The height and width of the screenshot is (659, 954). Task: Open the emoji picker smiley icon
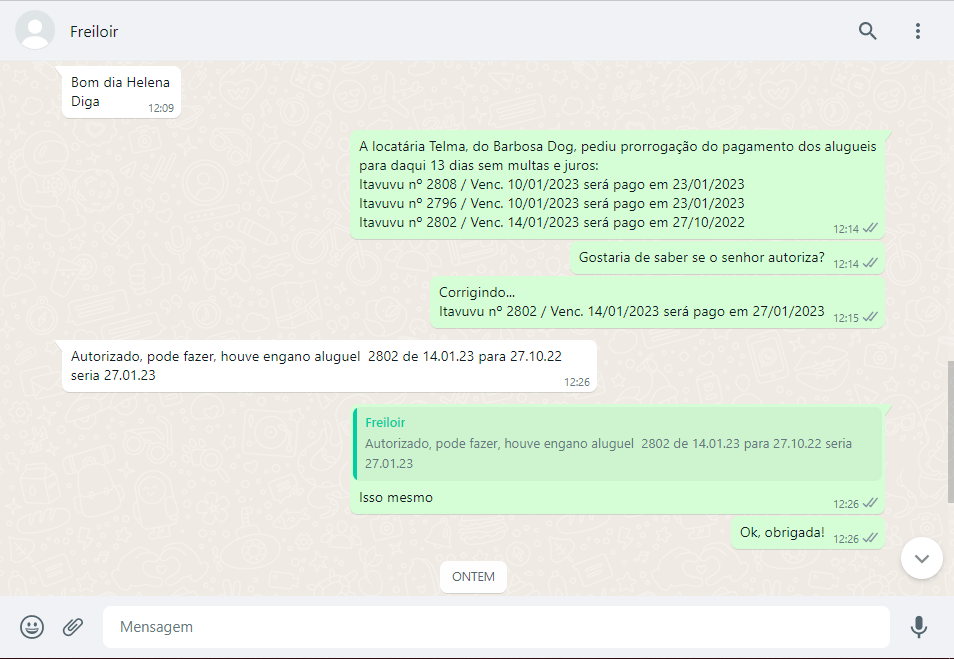32,627
